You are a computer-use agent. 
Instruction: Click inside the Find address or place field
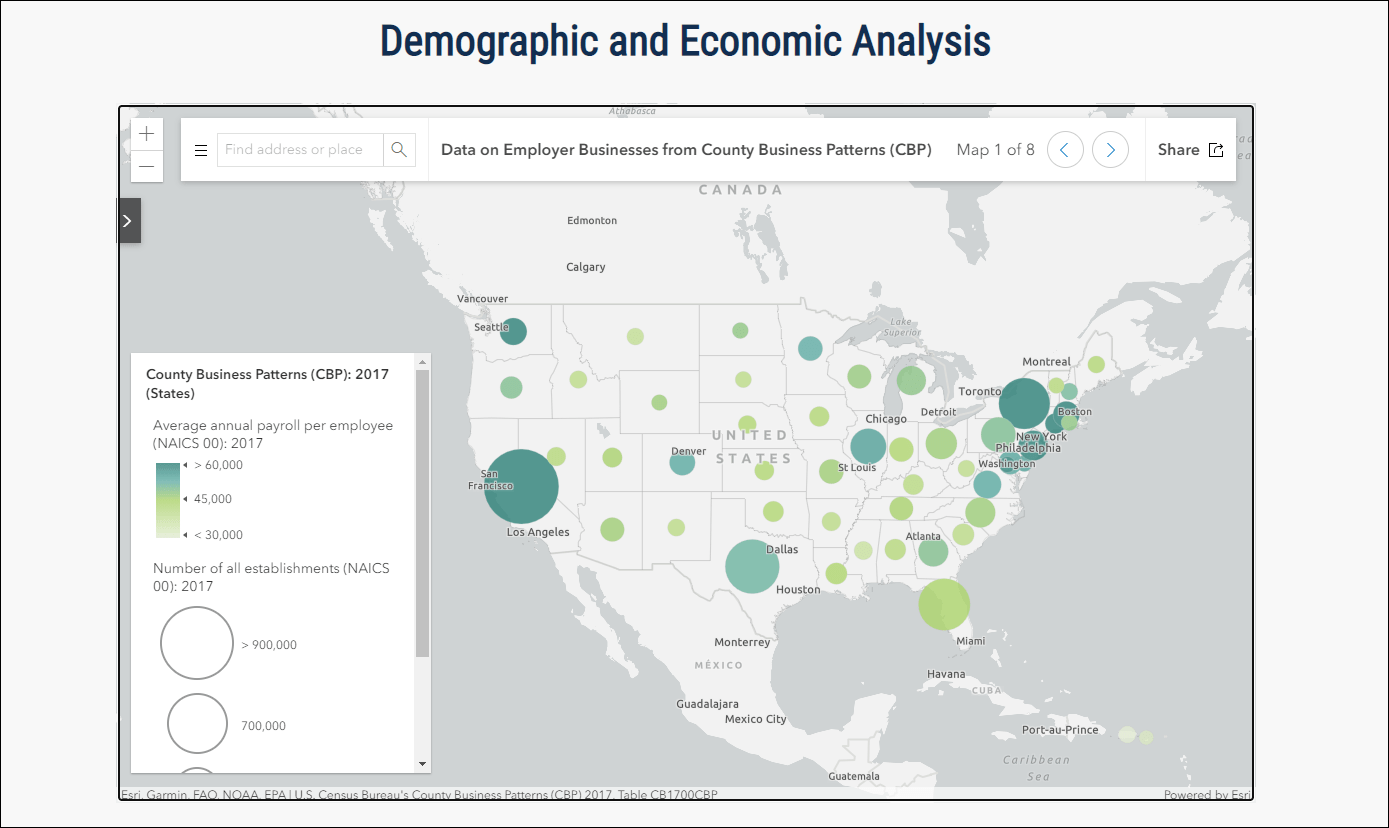[300, 149]
